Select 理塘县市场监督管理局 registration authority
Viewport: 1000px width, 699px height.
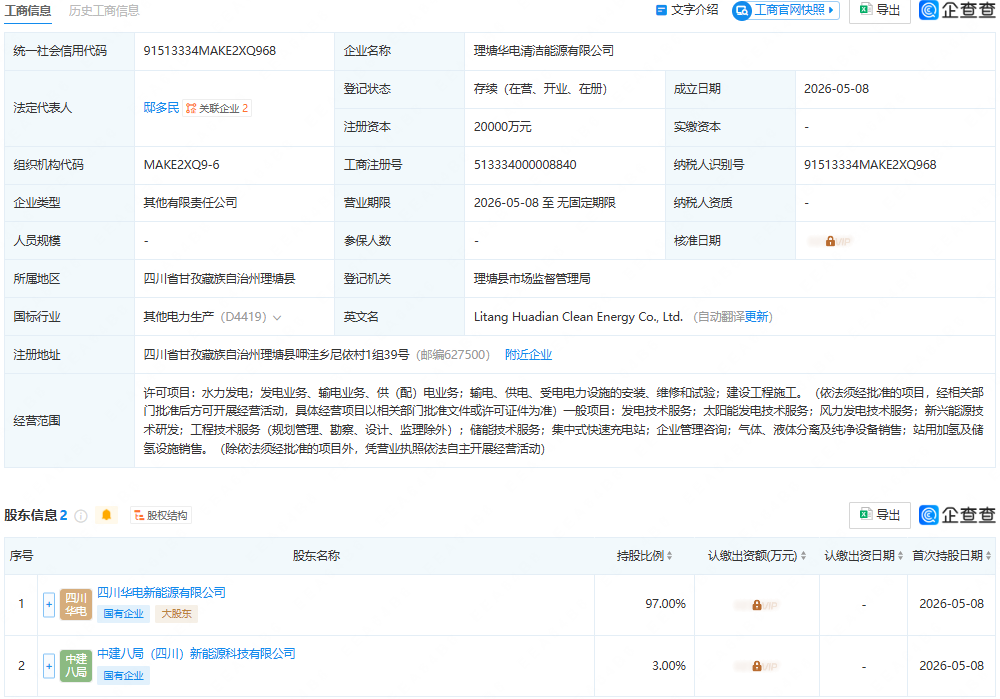[532, 279]
